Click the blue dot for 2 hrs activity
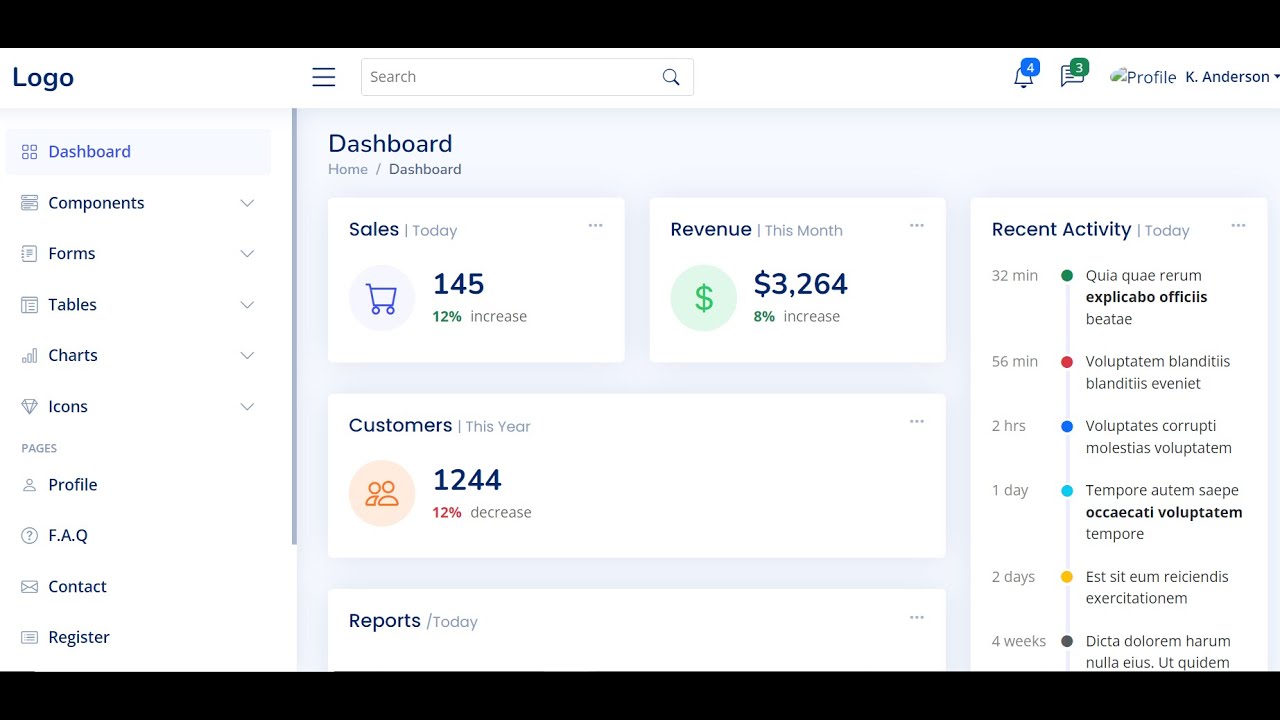1280x720 pixels. point(1067,426)
